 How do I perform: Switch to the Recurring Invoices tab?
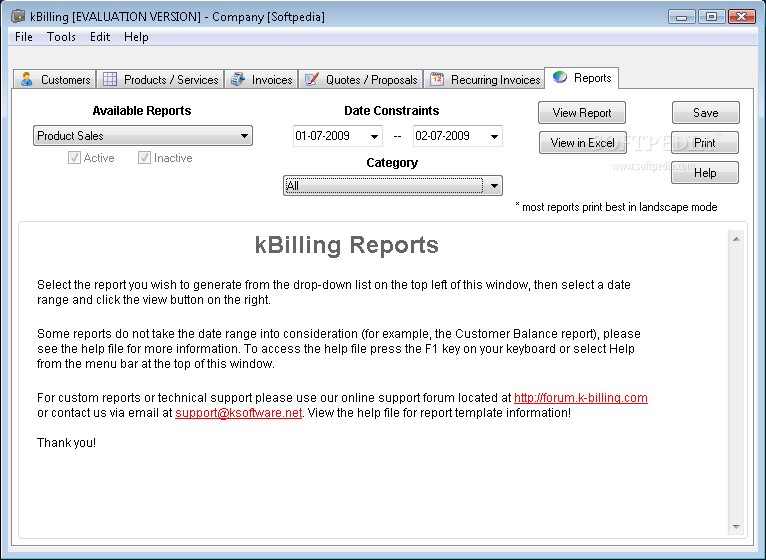484,79
